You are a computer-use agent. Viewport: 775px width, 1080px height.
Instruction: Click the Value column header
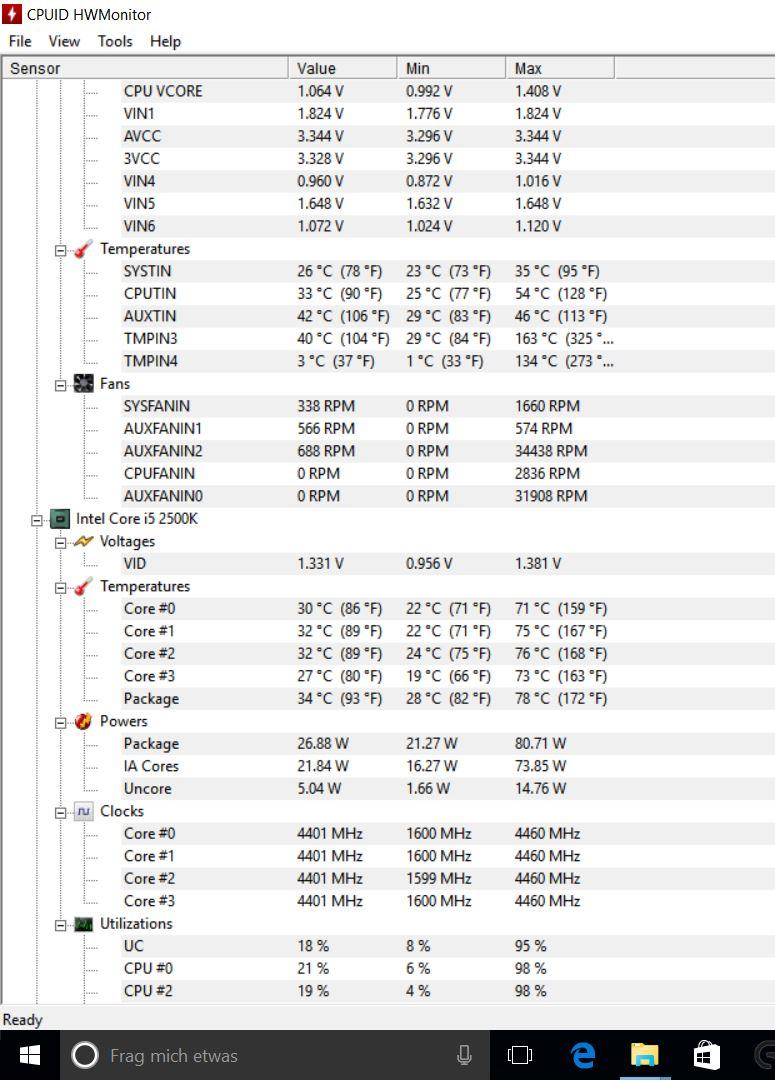(343, 68)
